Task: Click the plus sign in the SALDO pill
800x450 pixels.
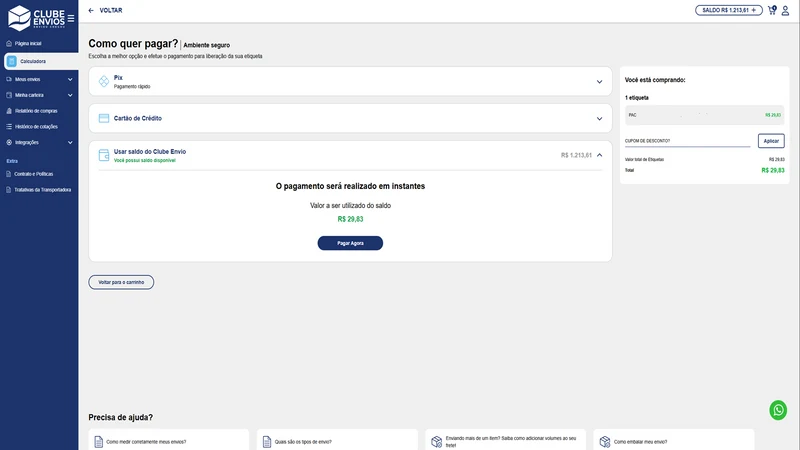Action: [x=754, y=10]
